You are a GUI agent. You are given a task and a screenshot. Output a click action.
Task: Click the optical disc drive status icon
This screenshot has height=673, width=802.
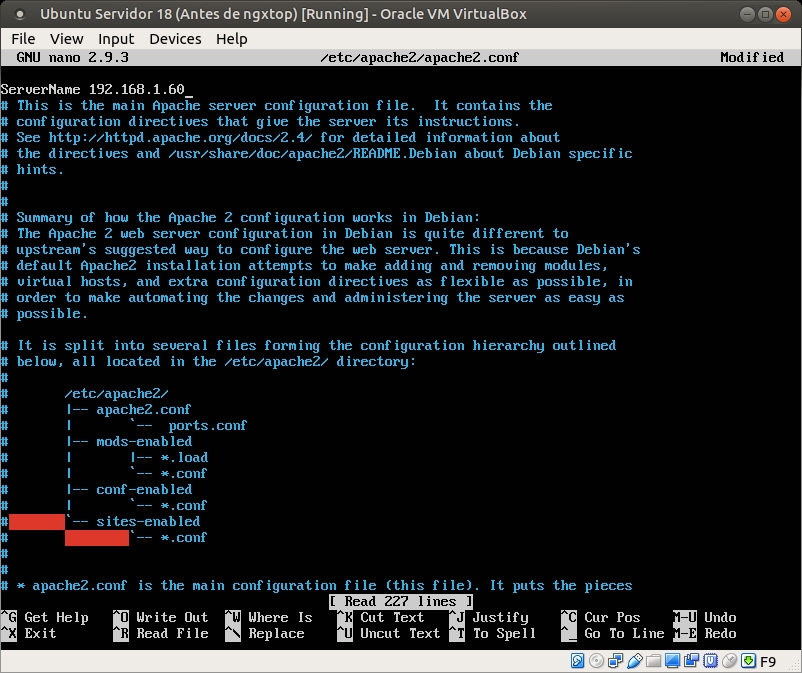596,661
